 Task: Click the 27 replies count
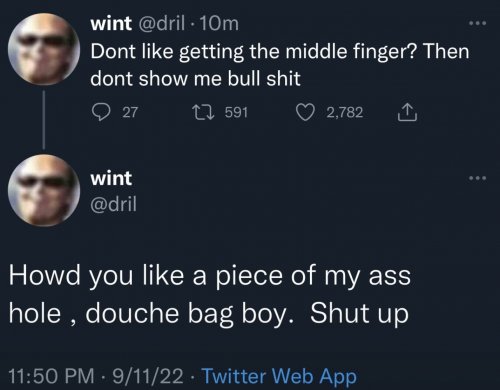coord(130,112)
